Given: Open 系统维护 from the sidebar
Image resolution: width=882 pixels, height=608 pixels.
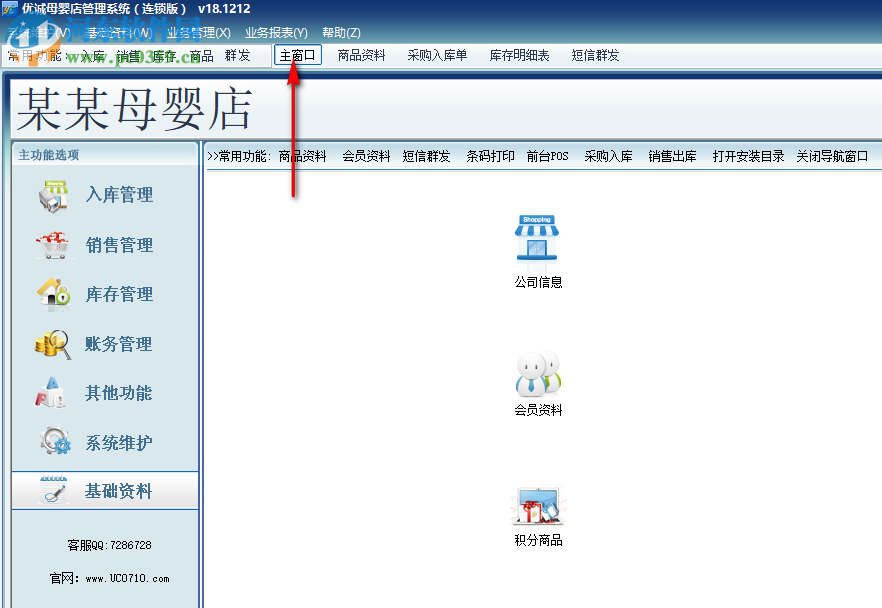Looking at the screenshot, I should coord(118,441).
